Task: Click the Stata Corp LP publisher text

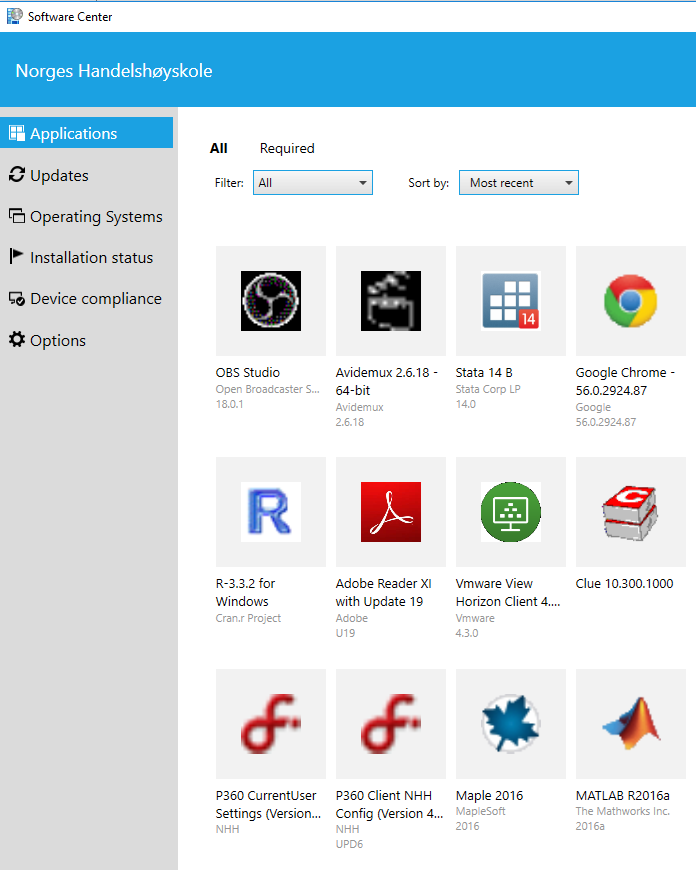Action: click(488, 389)
